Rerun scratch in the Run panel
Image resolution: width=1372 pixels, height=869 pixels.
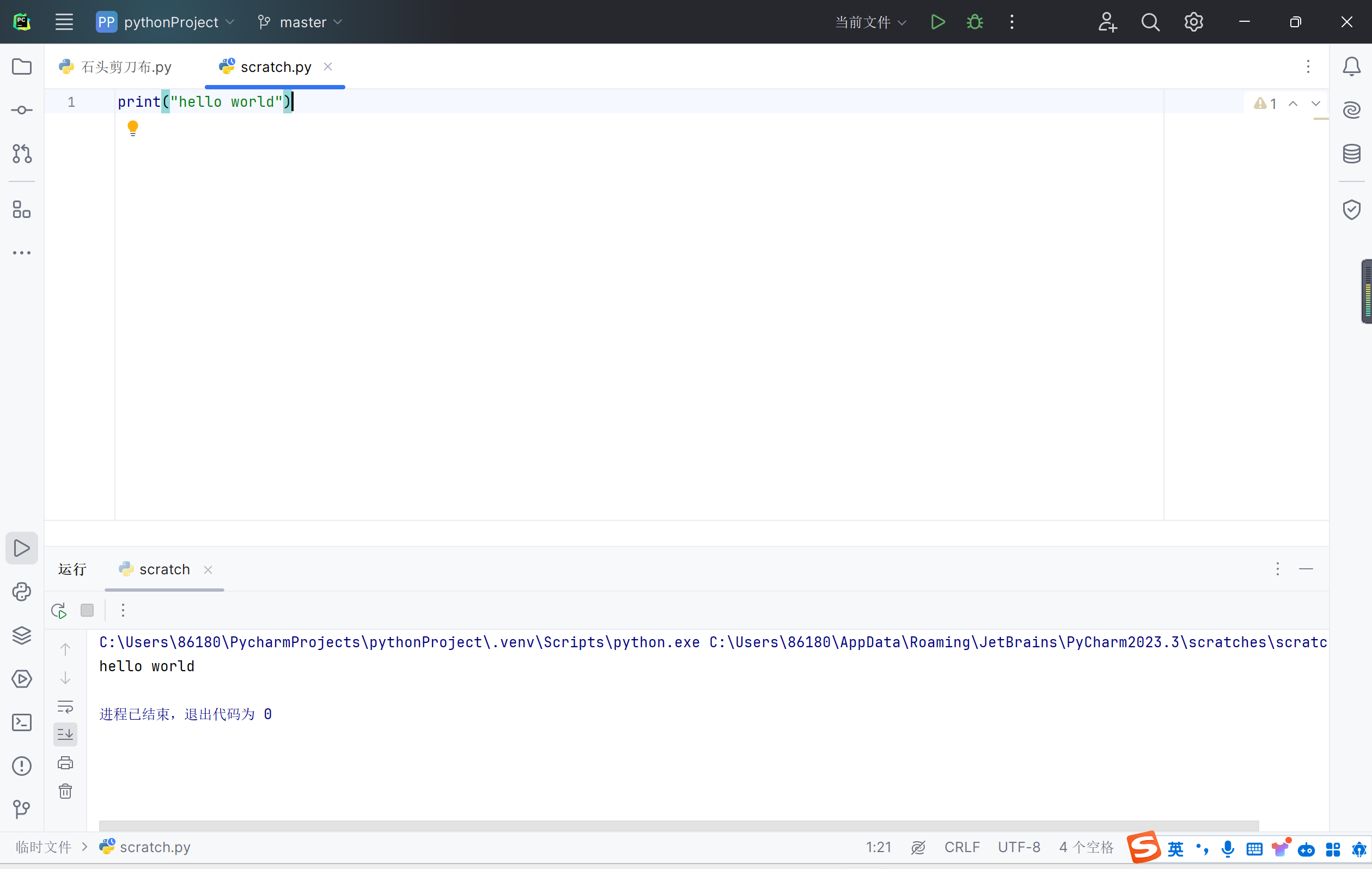(59, 610)
